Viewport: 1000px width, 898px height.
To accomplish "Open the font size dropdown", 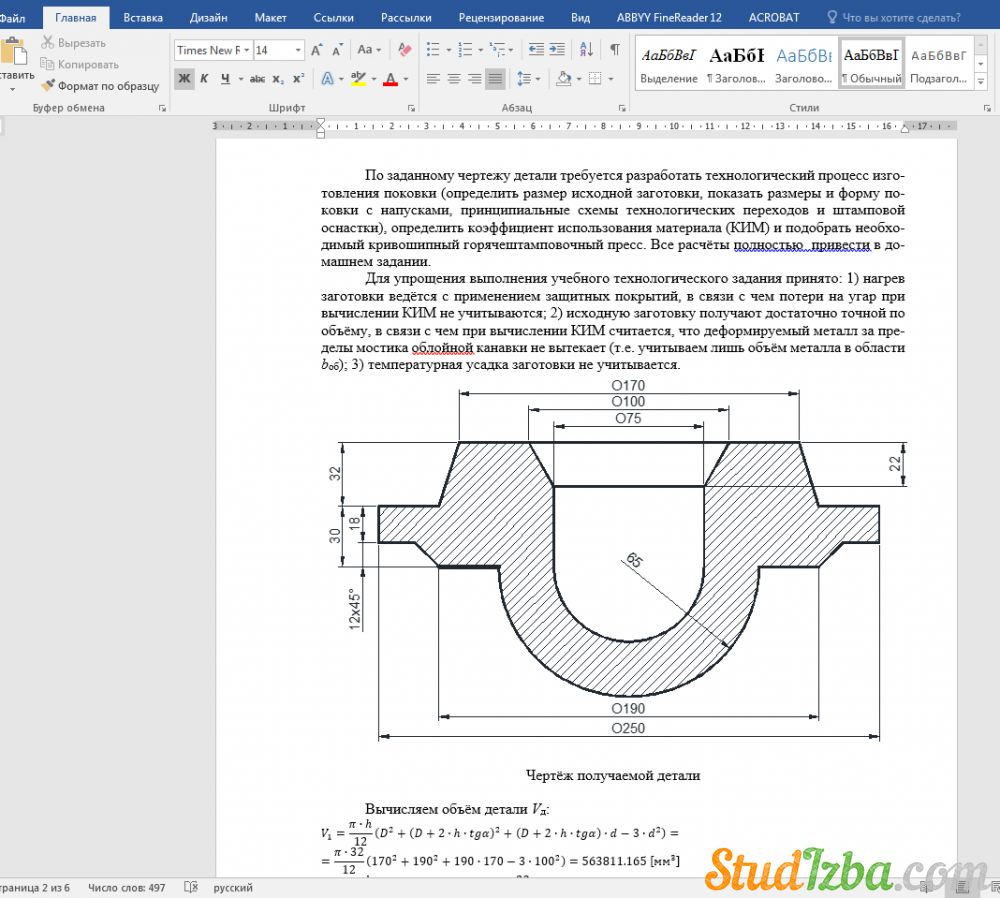I will [298, 50].
